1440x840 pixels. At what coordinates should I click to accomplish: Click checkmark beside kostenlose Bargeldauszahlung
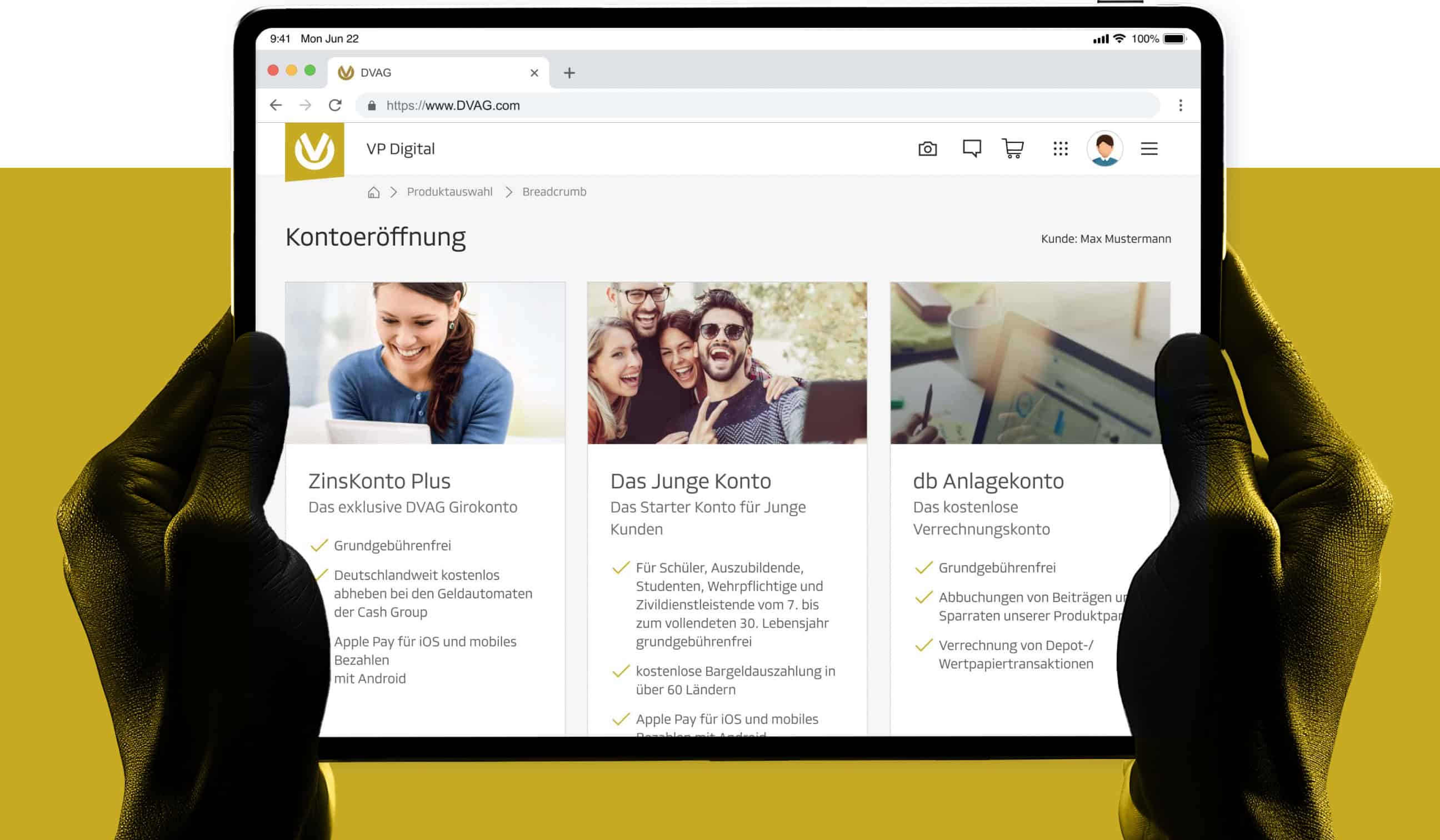[621, 672]
